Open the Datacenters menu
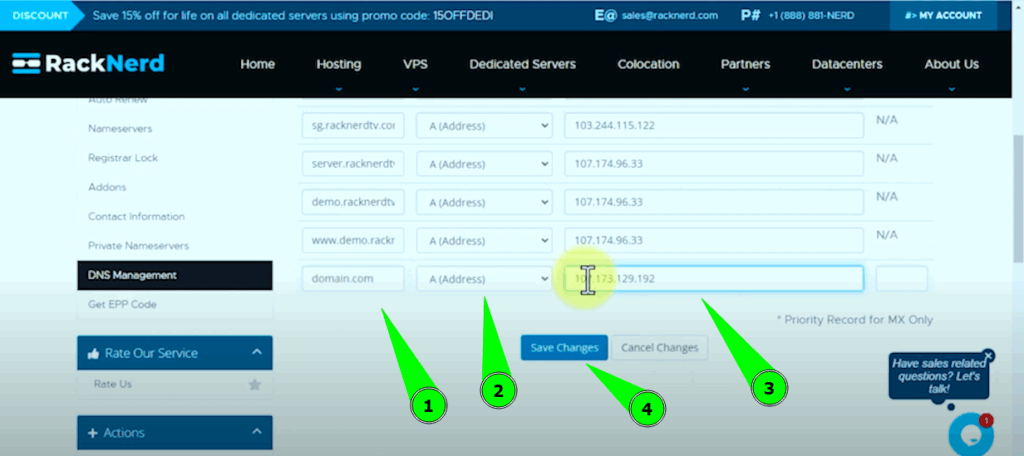 point(847,64)
